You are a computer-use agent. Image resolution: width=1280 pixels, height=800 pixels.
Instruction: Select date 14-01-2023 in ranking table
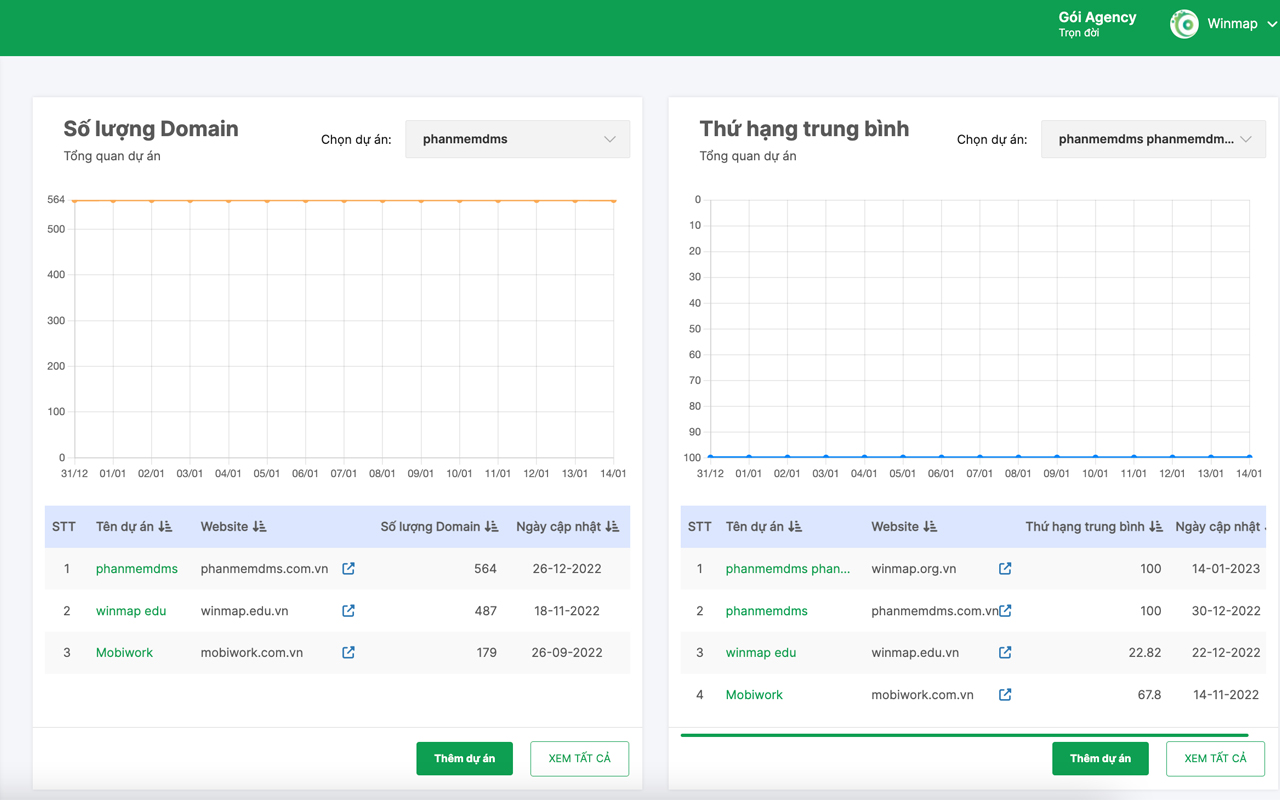1226,568
